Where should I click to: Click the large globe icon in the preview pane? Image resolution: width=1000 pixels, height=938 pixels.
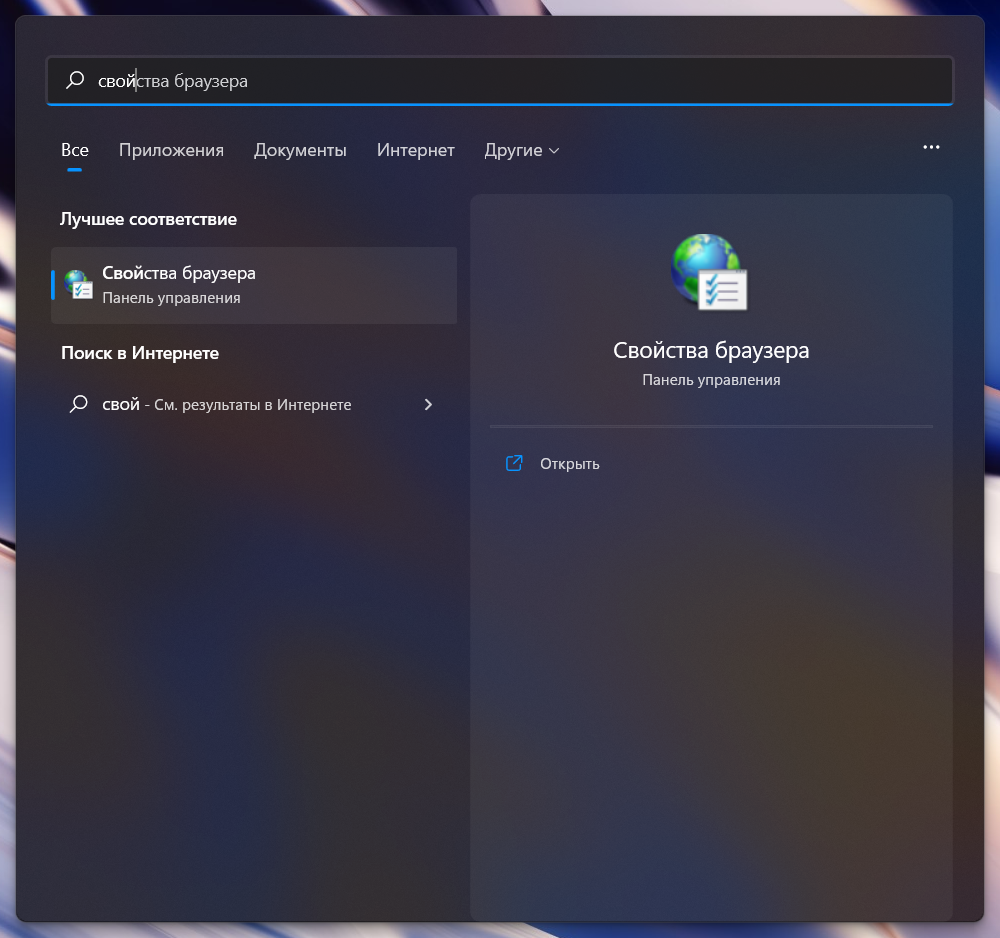[709, 272]
